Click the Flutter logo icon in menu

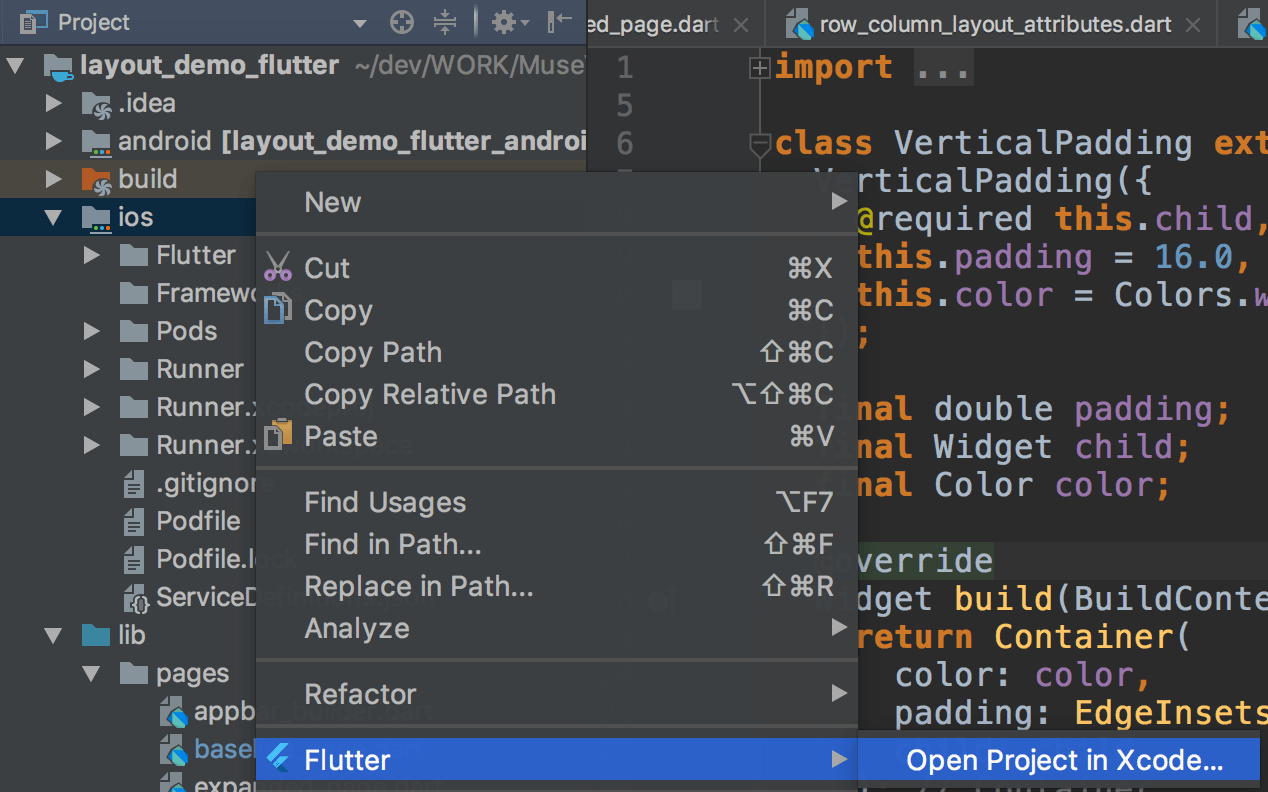277,760
